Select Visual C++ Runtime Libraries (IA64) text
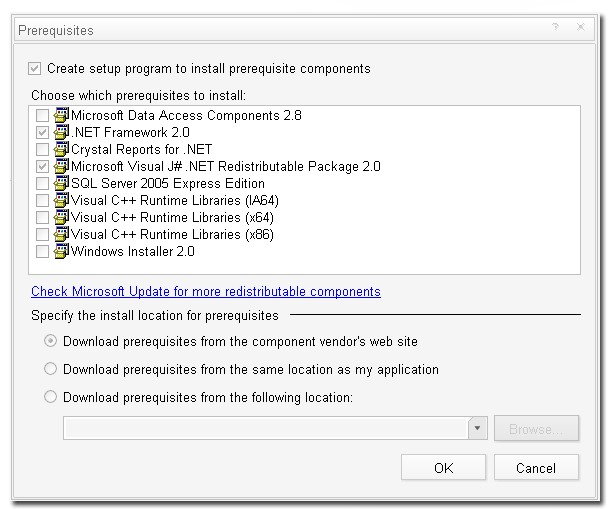This screenshot has width=609, height=509. [x=175, y=201]
